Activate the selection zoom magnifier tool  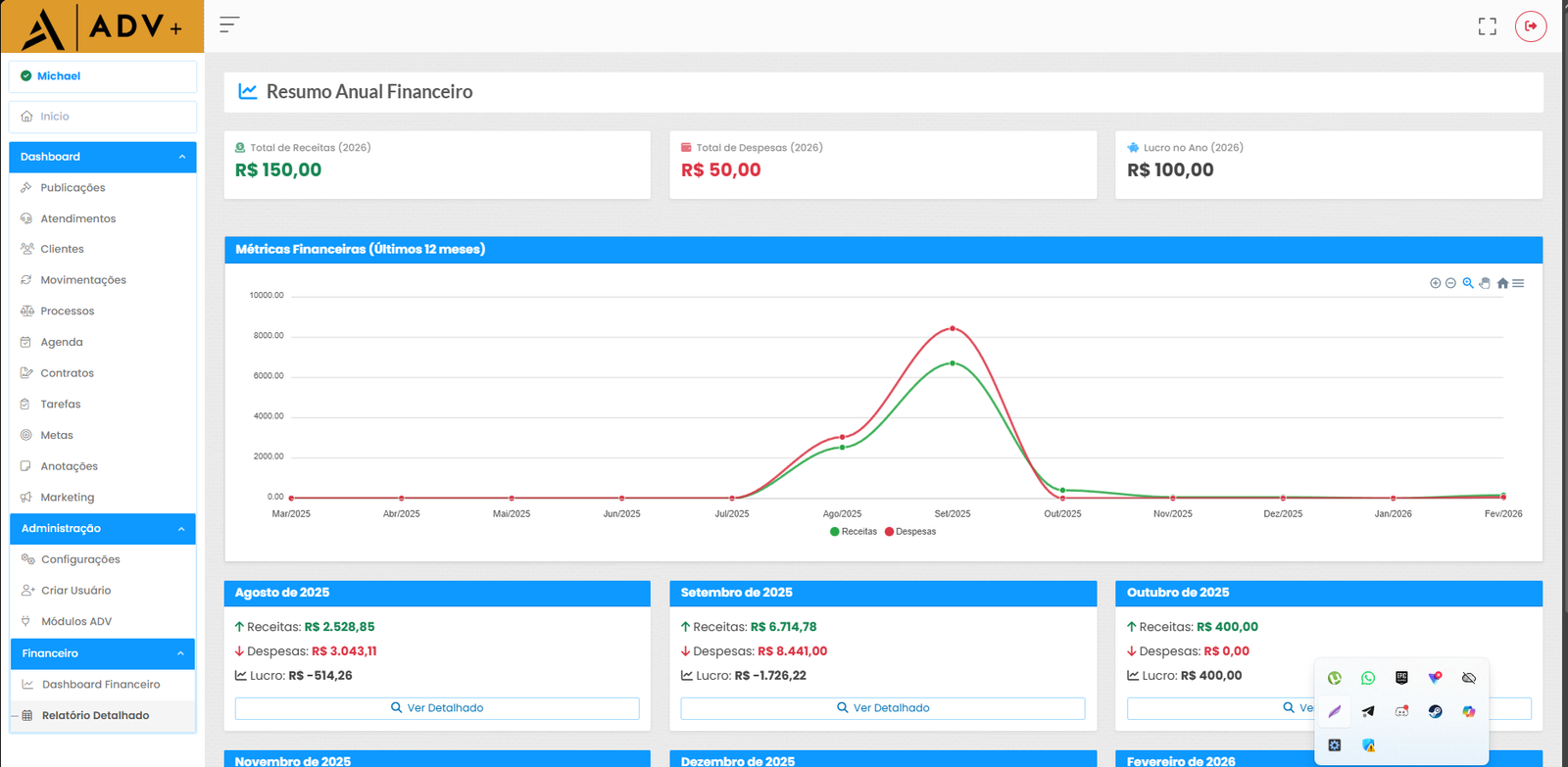click(1468, 283)
